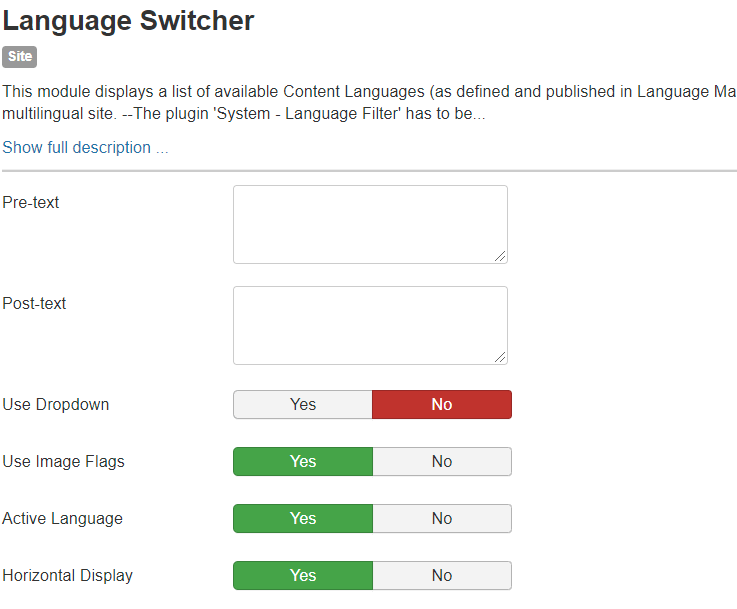Viewport: 737px width, 609px height.
Task: Click the Active Language label
Action: (x=62, y=519)
